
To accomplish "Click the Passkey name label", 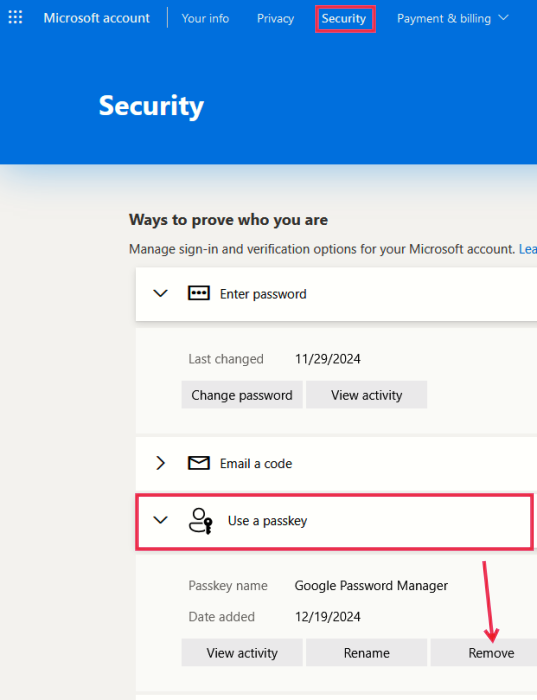I will 228,585.
